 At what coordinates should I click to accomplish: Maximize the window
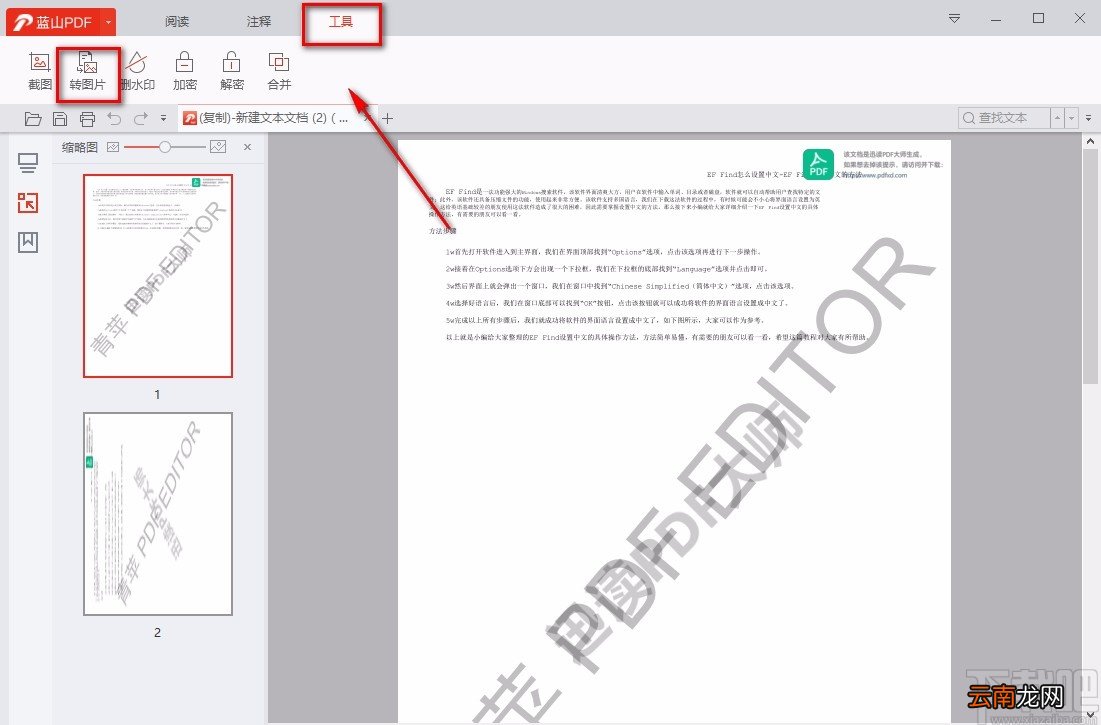1039,18
